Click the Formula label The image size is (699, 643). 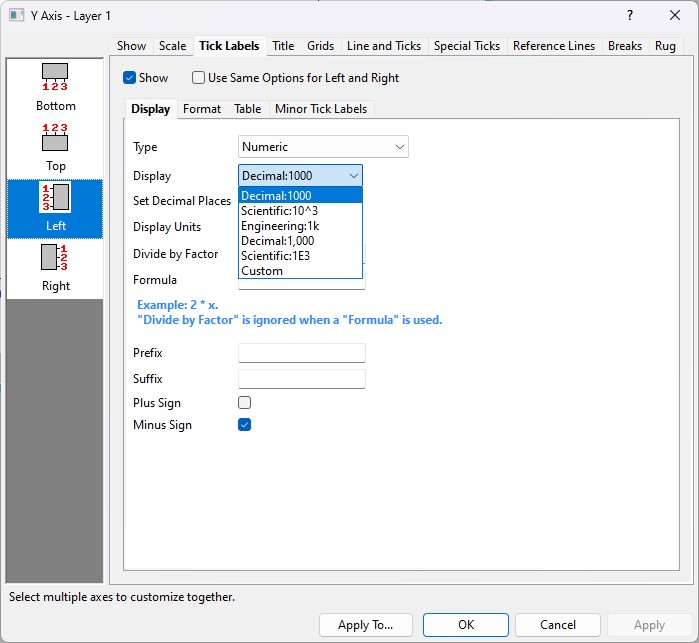click(155, 280)
